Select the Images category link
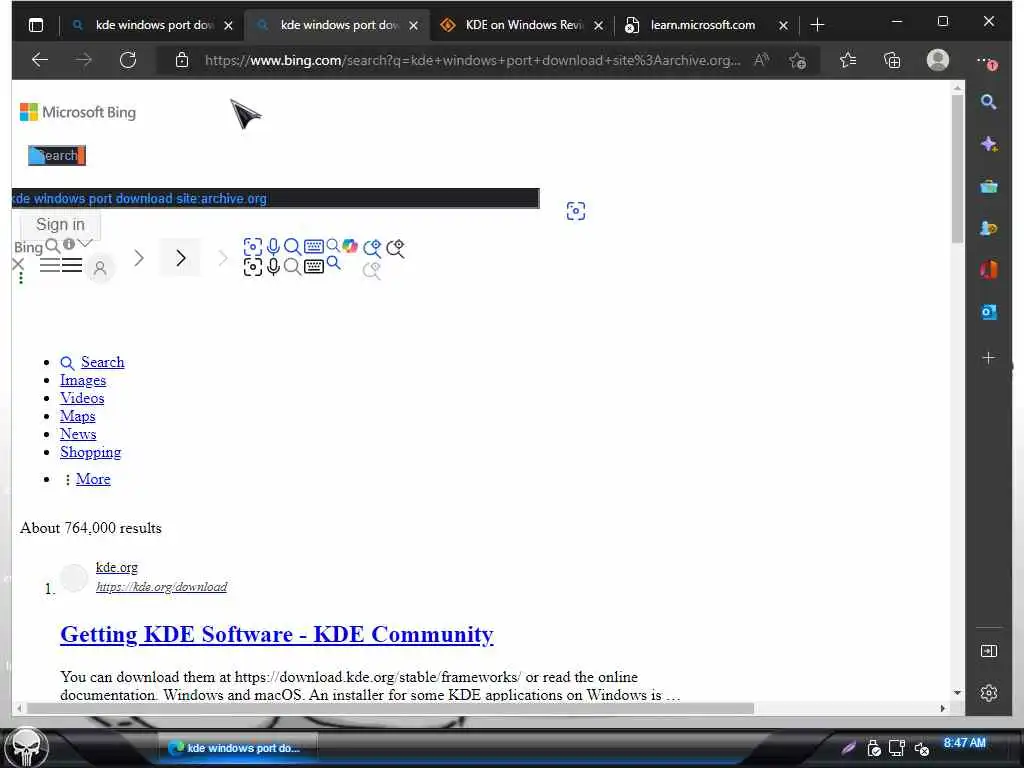1024x768 pixels. 83,380
